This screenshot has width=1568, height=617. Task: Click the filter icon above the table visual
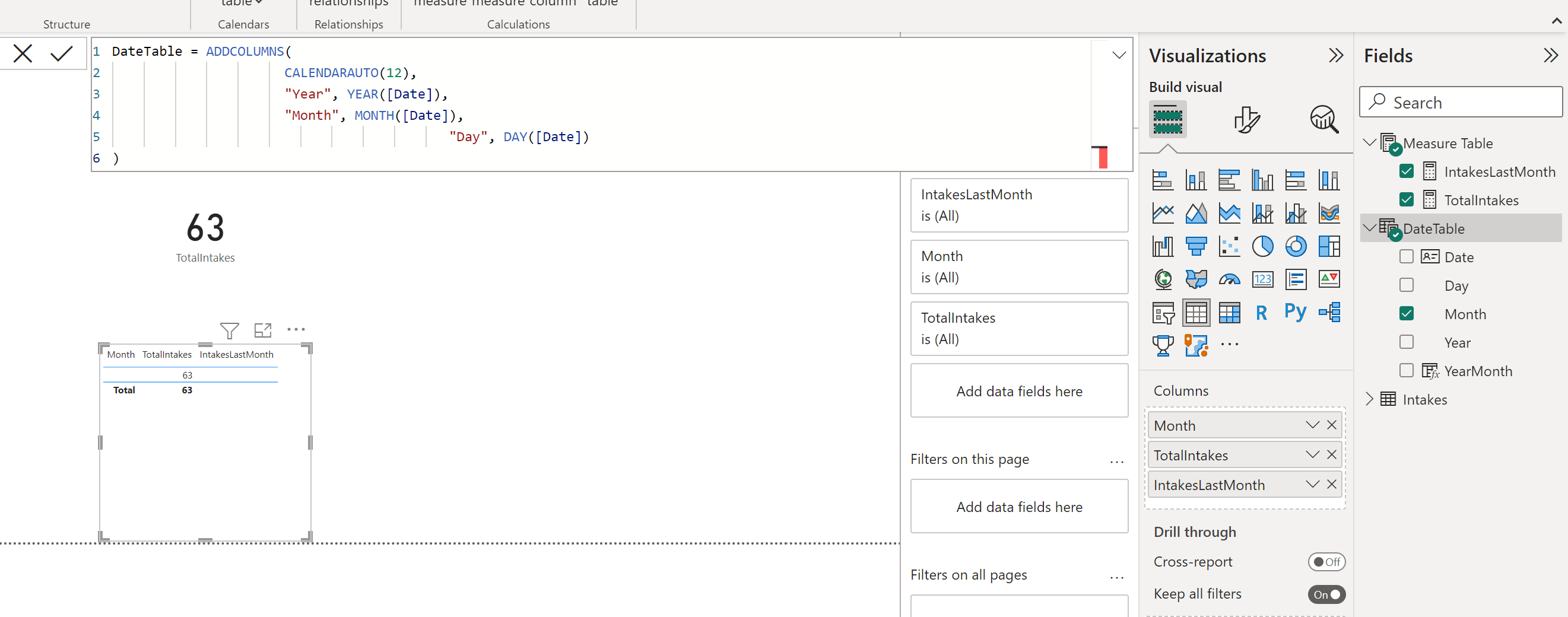click(230, 330)
